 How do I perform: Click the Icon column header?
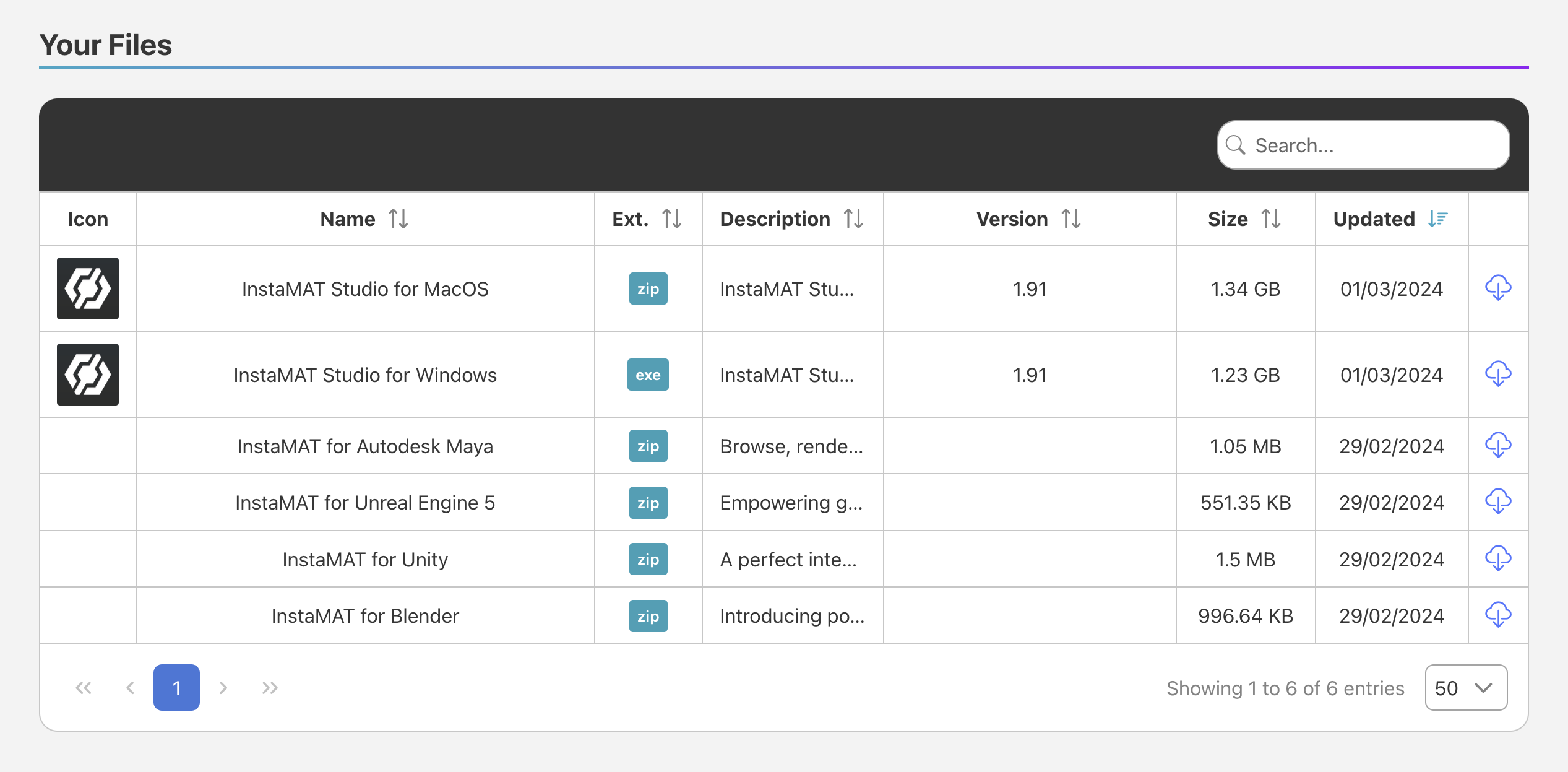coord(88,219)
